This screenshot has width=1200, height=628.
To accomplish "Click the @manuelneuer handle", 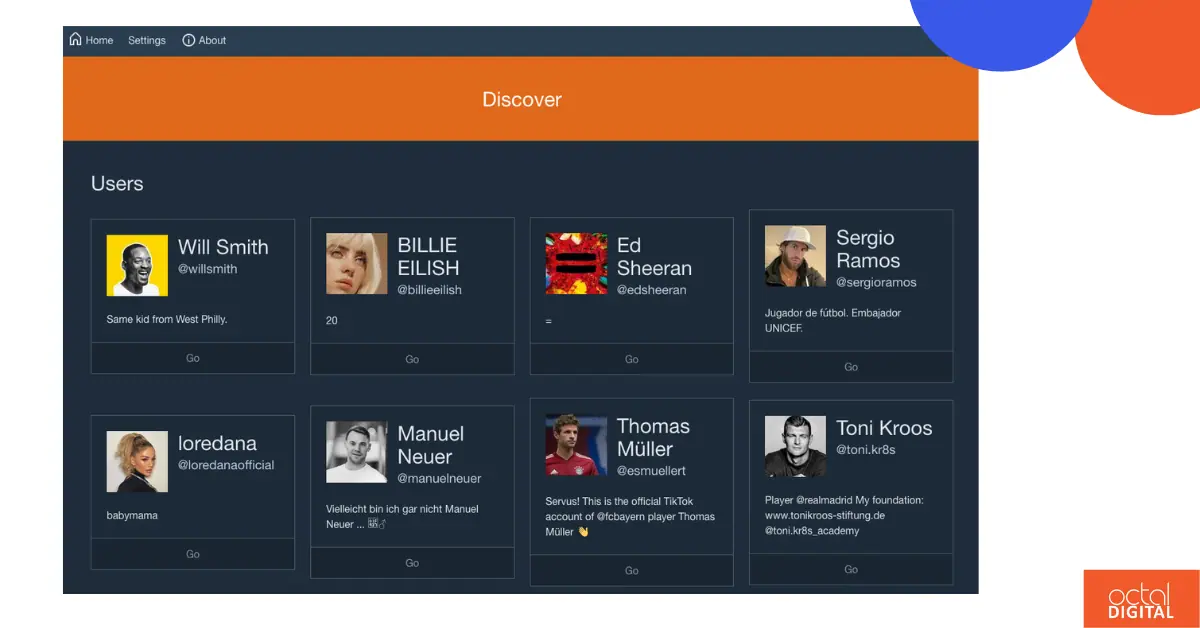I will (x=440, y=479).
